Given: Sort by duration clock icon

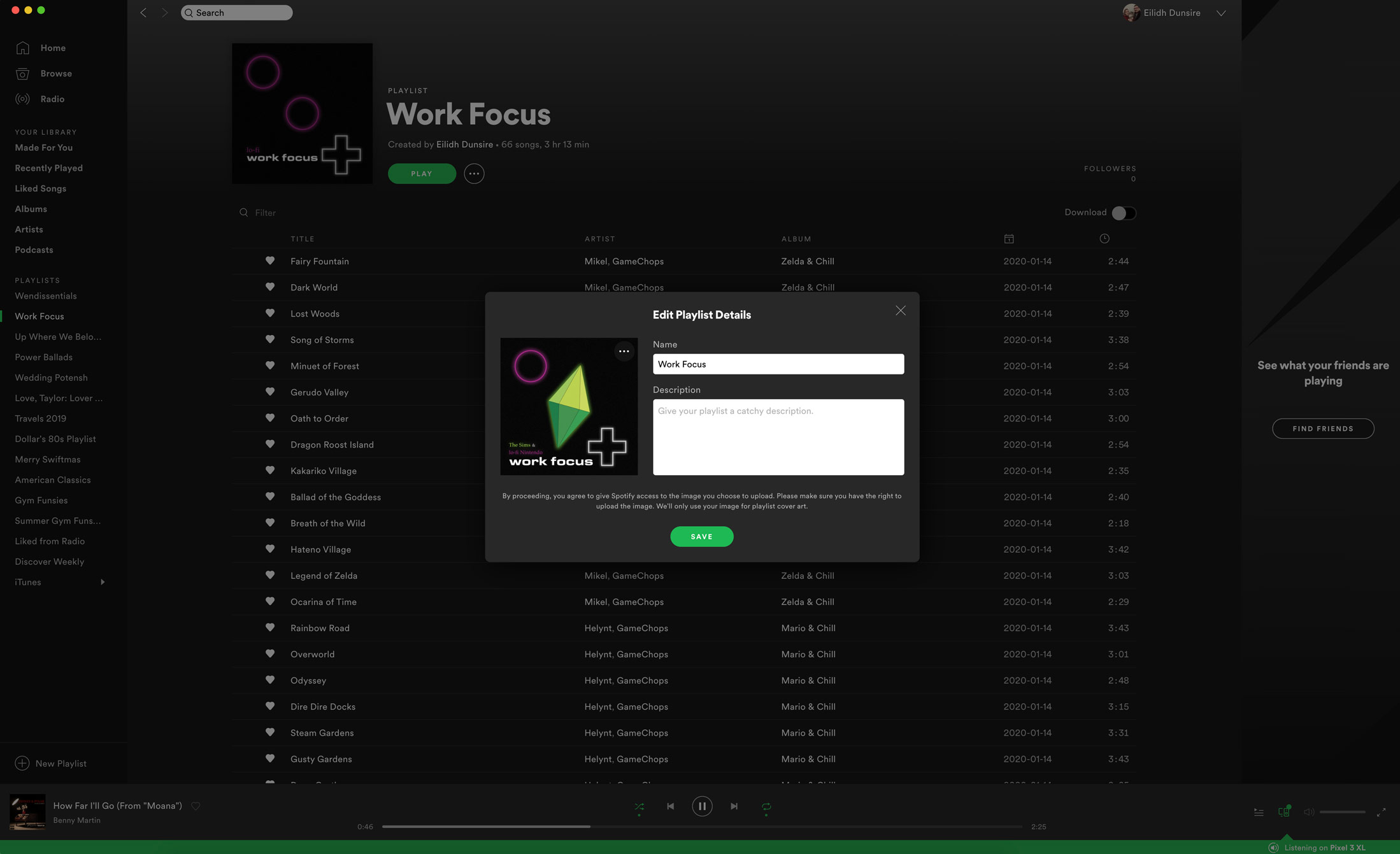Looking at the screenshot, I should [x=1104, y=239].
